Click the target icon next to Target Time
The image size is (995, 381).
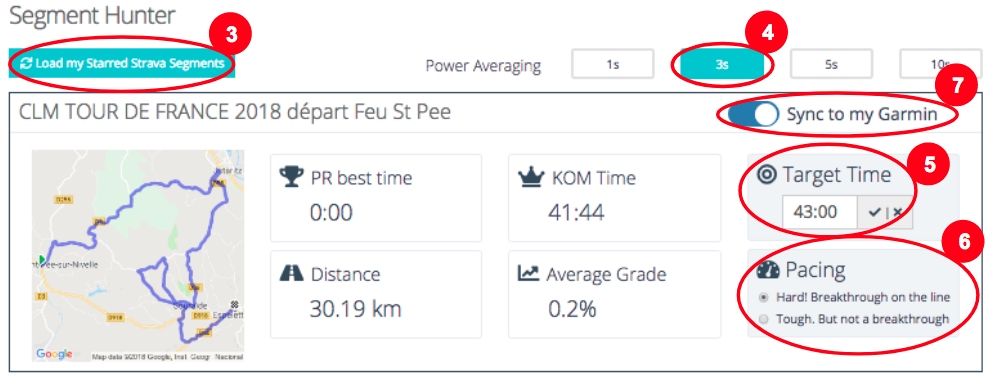[767, 174]
